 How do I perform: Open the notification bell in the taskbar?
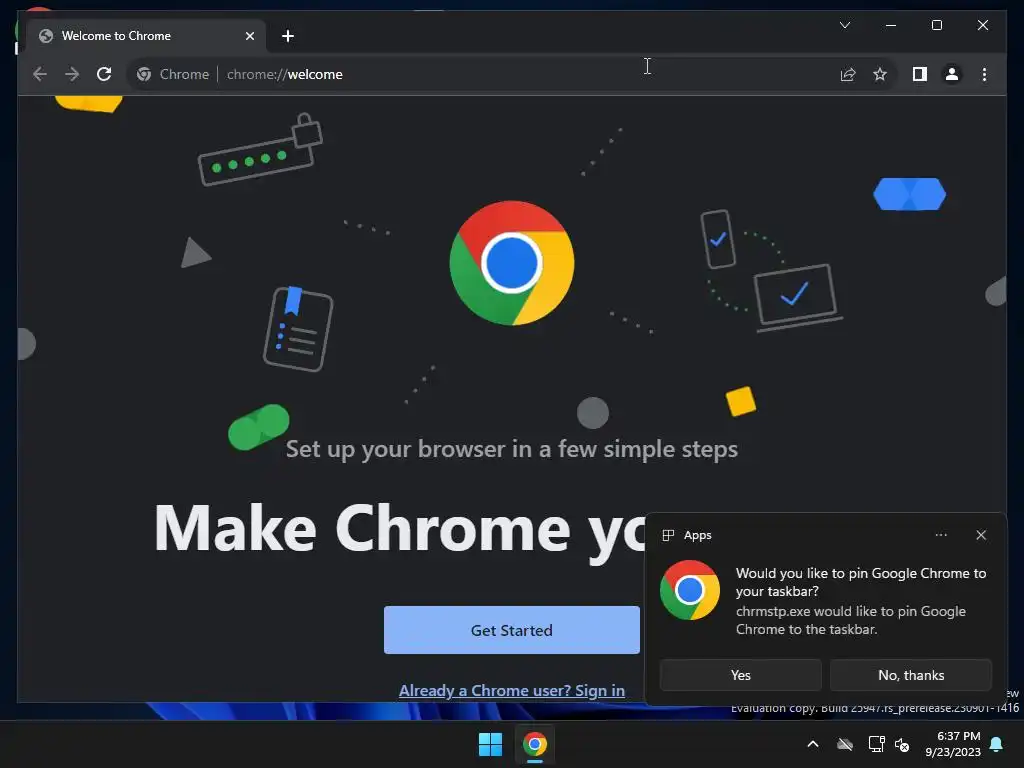point(997,744)
